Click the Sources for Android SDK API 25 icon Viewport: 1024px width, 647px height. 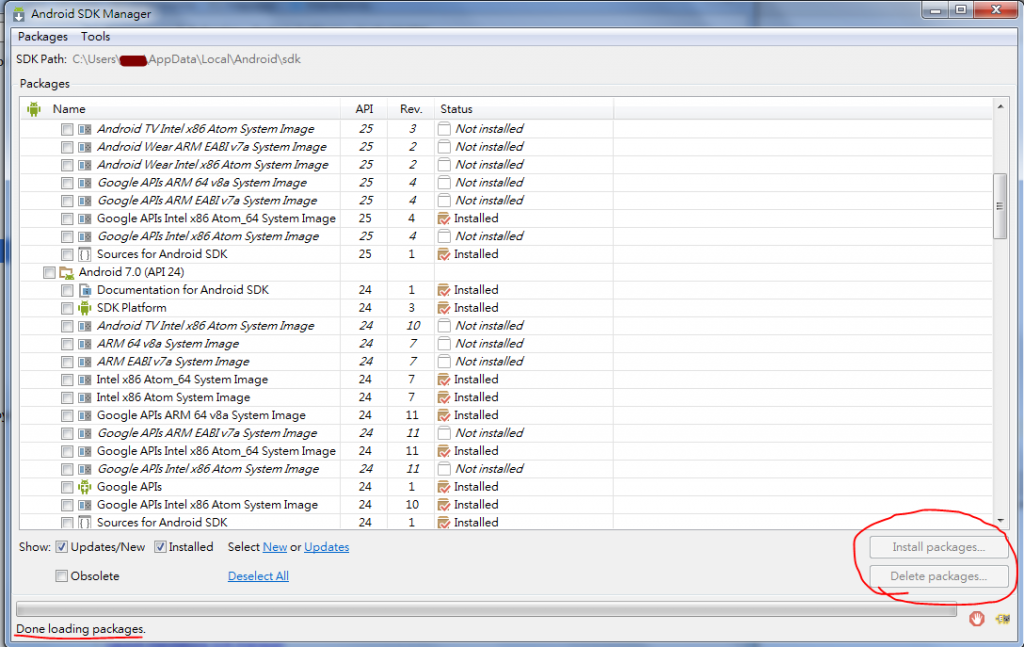click(x=85, y=254)
